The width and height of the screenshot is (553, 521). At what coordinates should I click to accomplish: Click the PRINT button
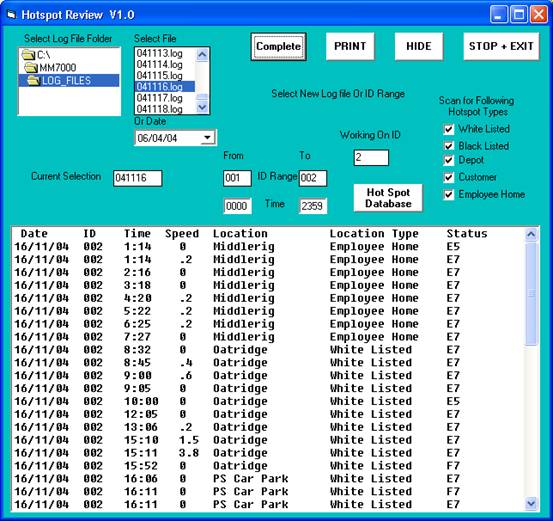click(x=350, y=46)
